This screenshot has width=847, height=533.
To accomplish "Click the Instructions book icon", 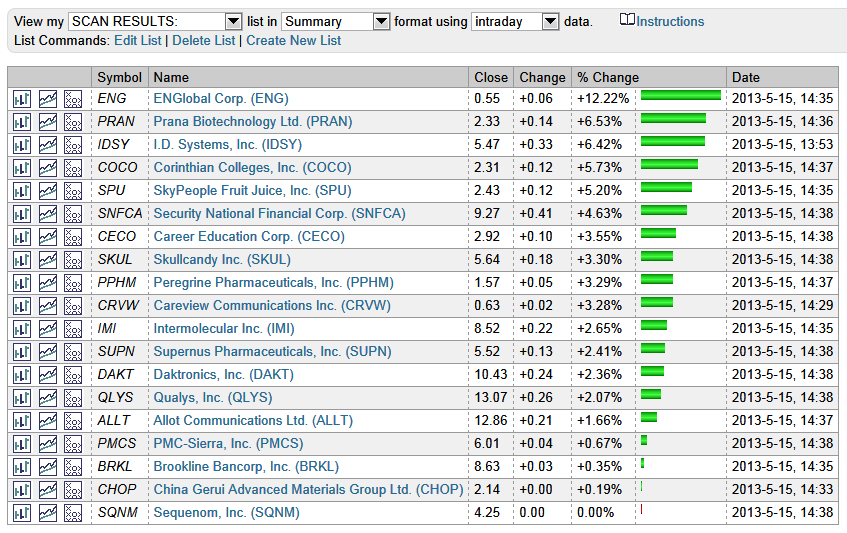I will [x=627, y=20].
